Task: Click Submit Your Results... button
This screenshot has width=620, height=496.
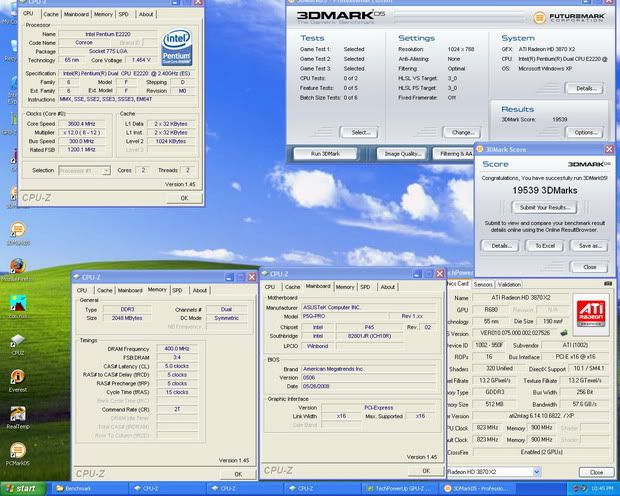Action: point(544,207)
